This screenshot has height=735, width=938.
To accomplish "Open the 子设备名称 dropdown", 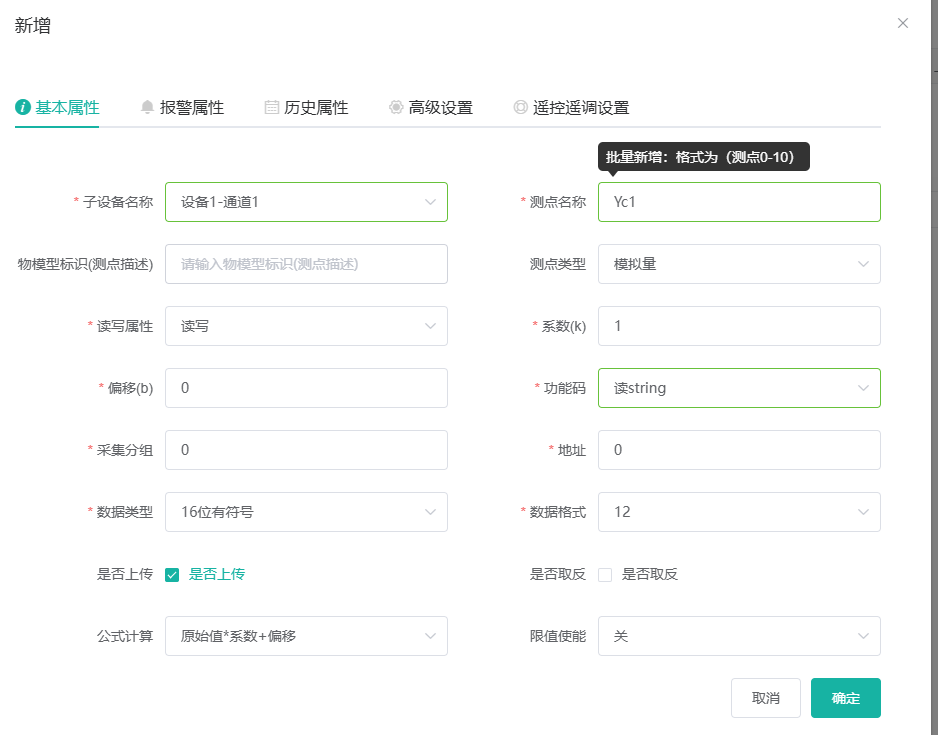I will coord(306,202).
